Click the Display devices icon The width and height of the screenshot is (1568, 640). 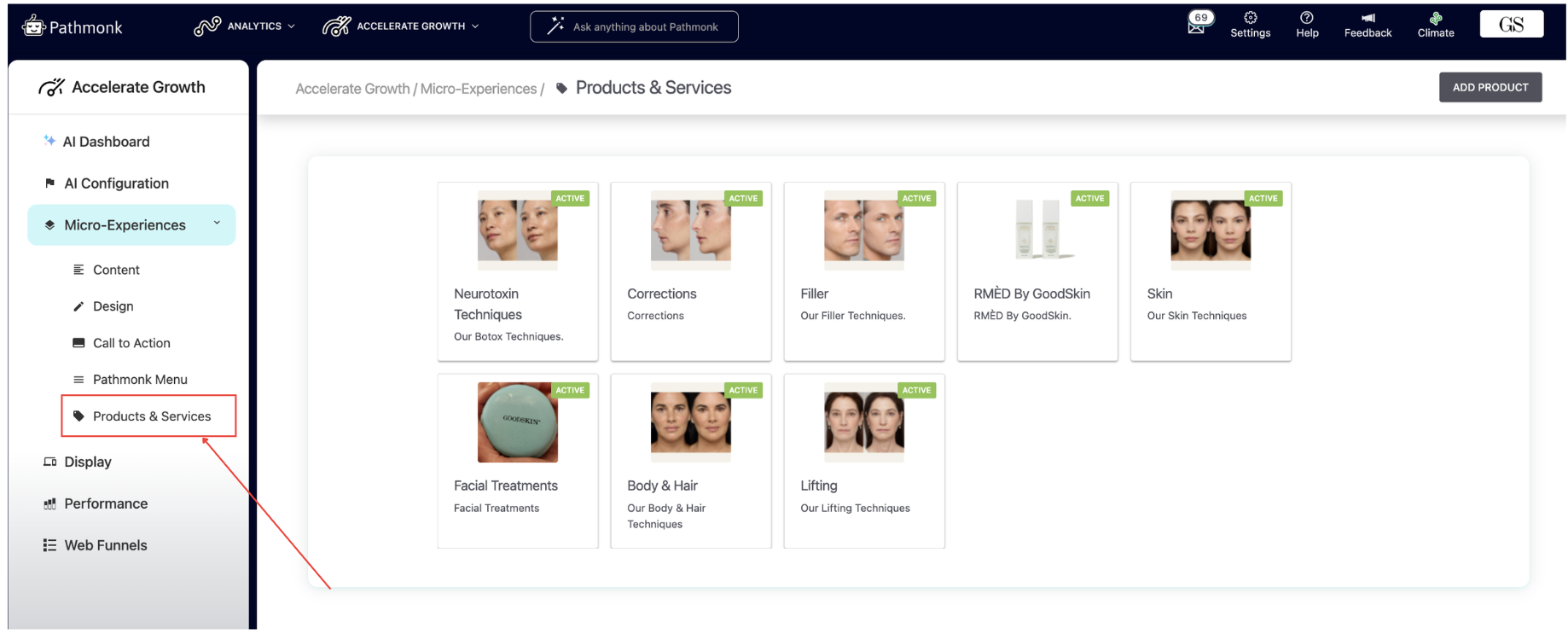click(50, 462)
